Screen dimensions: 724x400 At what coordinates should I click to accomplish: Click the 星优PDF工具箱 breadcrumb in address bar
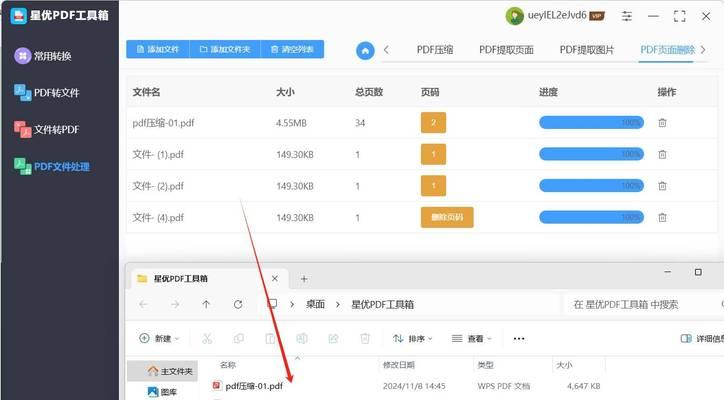[x=382, y=304]
